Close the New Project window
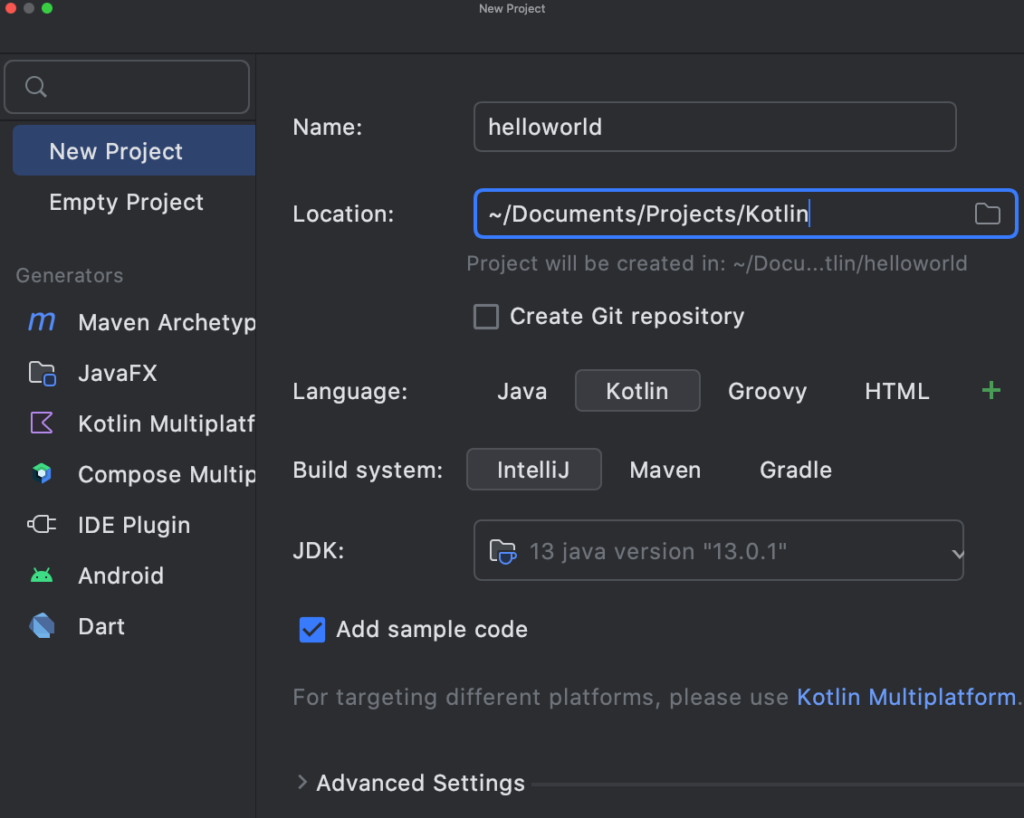The image size is (1024, 818). point(10,8)
